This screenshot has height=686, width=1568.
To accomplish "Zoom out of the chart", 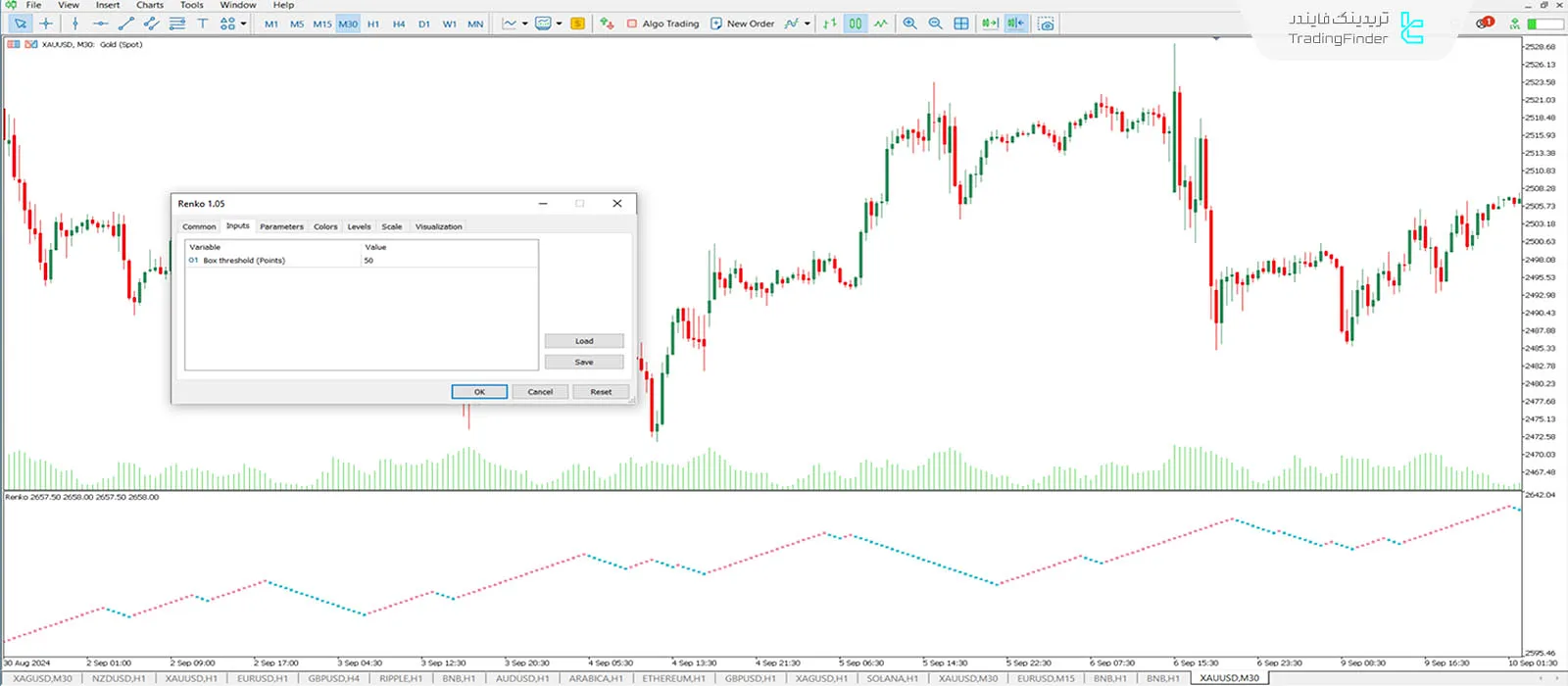I will coord(935,24).
